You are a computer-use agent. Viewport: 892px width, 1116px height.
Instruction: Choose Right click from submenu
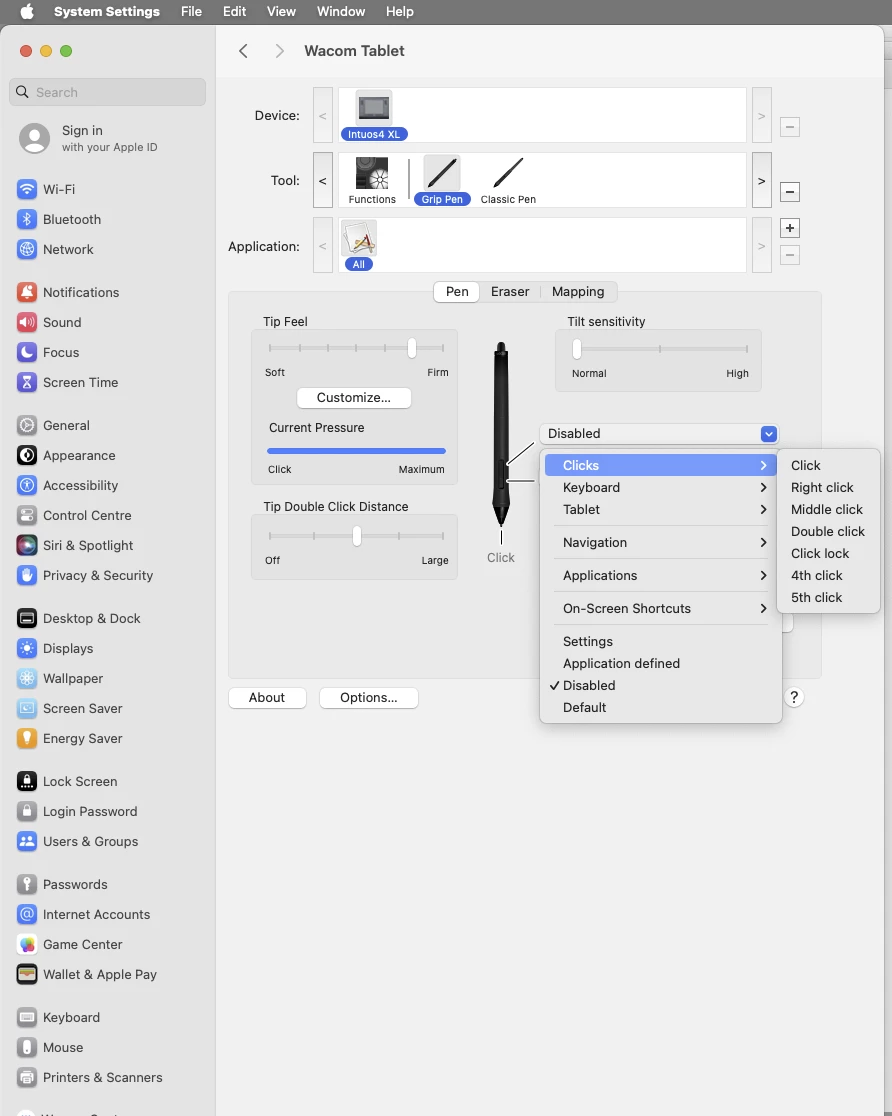tap(822, 488)
